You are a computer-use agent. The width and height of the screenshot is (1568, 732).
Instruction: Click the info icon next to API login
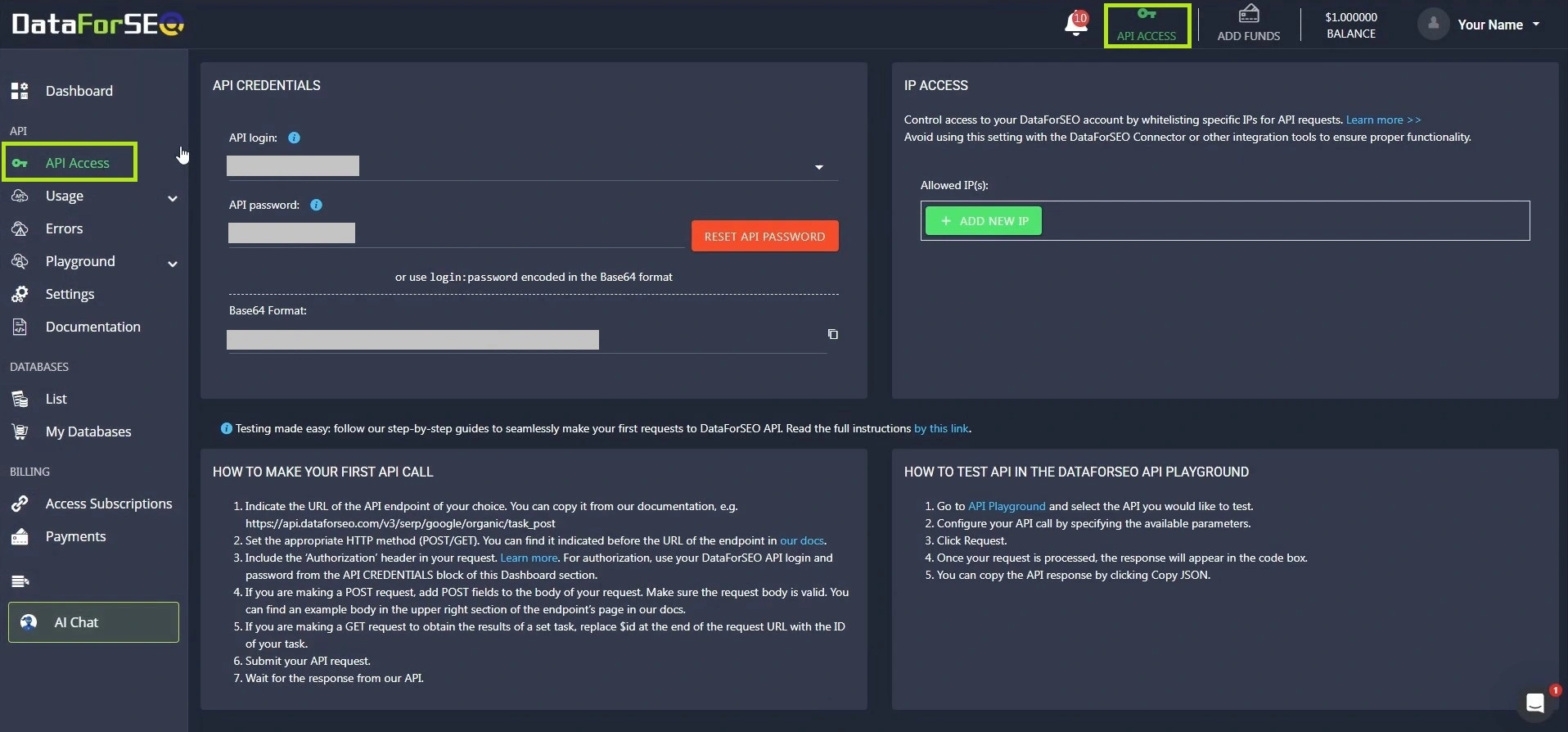[x=294, y=138]
